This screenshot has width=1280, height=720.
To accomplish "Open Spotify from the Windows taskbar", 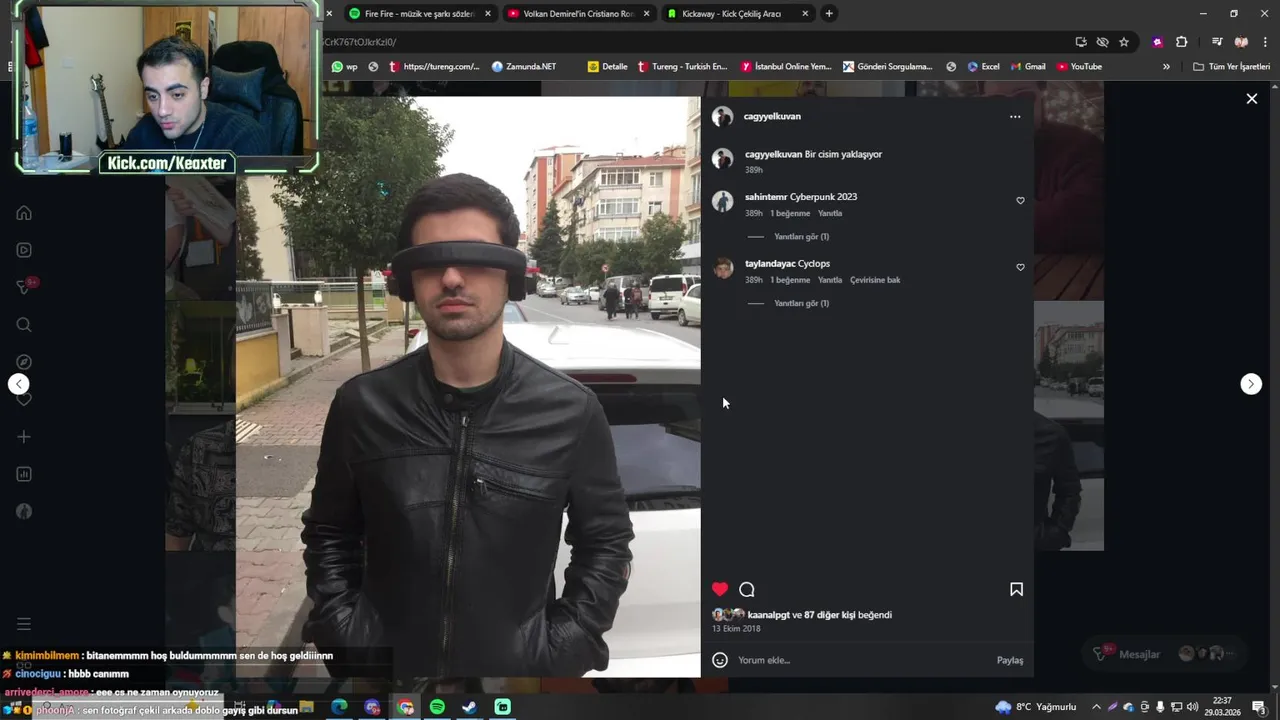I will click(x=437, y=707).
